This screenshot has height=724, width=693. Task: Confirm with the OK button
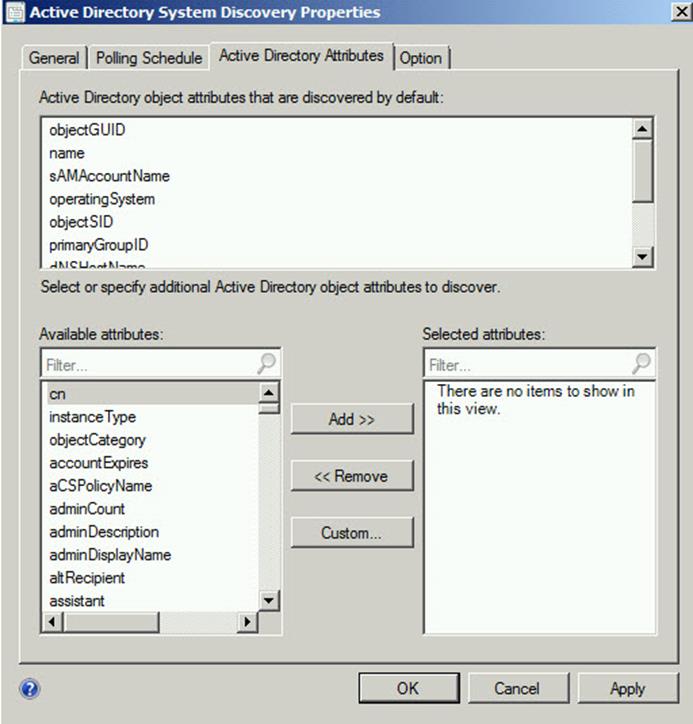pos(409,688)
